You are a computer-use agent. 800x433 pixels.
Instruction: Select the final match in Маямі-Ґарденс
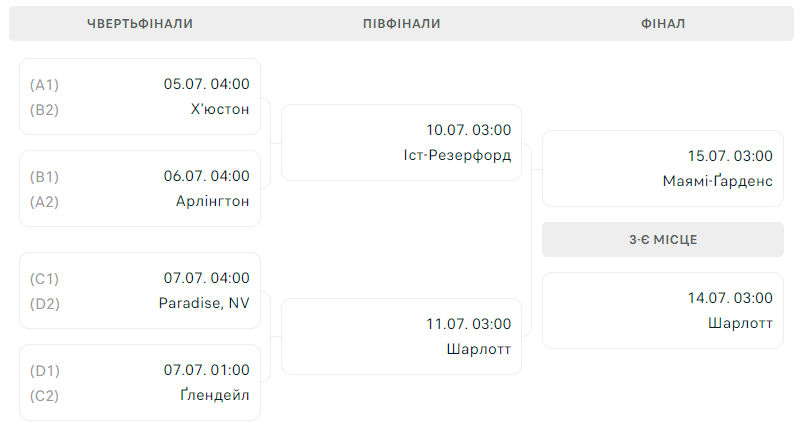point(663,168)
